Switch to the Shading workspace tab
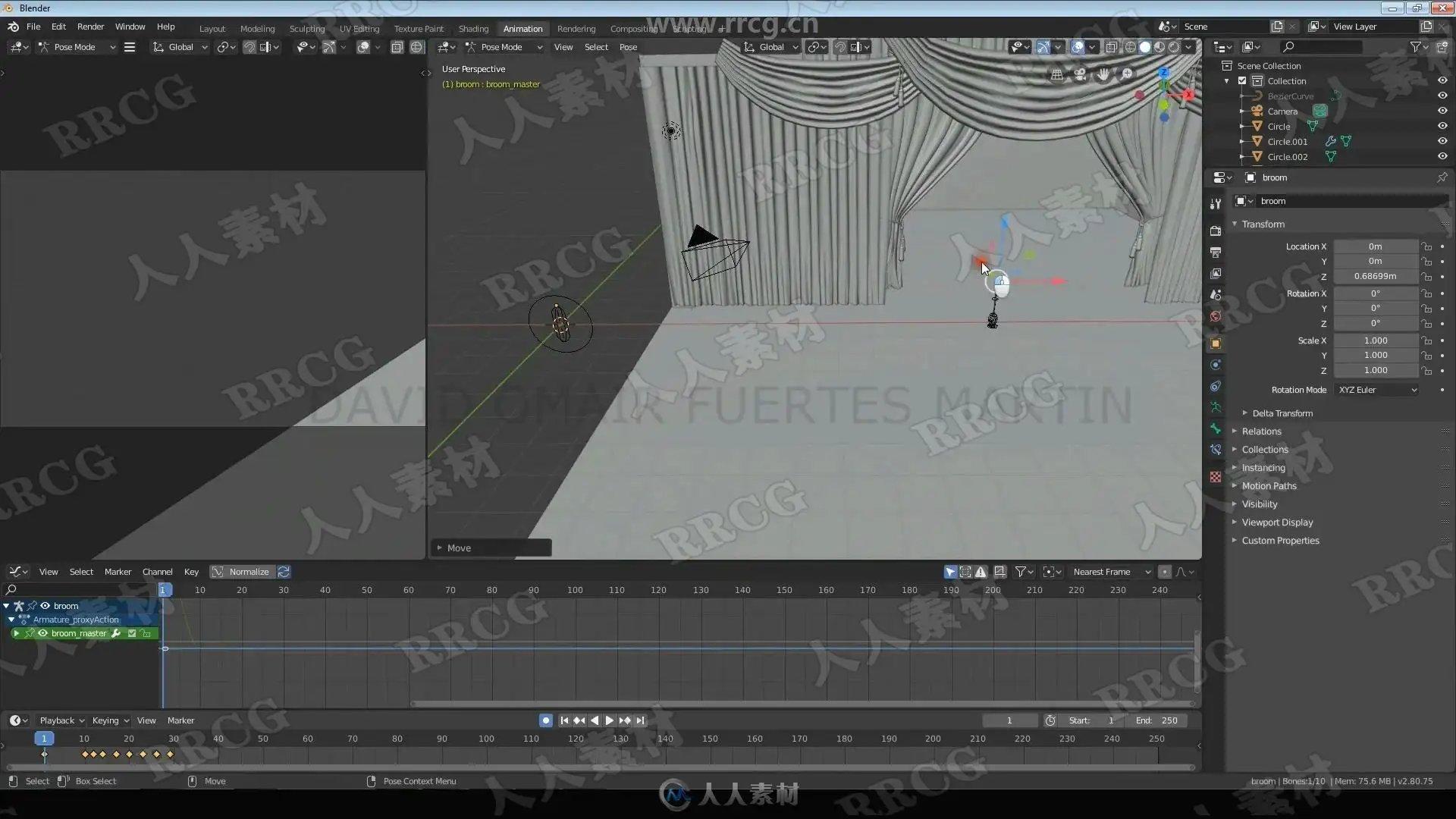1456x819 pixels. [x=473, y=29]
